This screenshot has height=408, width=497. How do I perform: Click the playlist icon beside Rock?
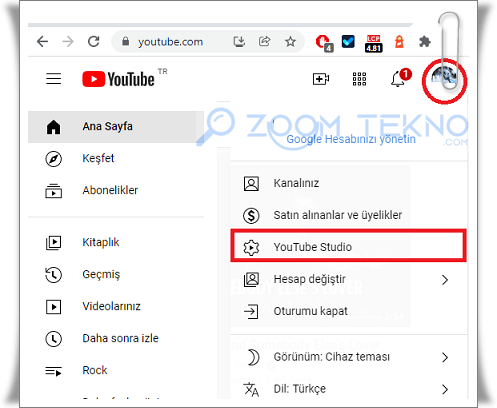pyautogui.click(x=53, y=371)
